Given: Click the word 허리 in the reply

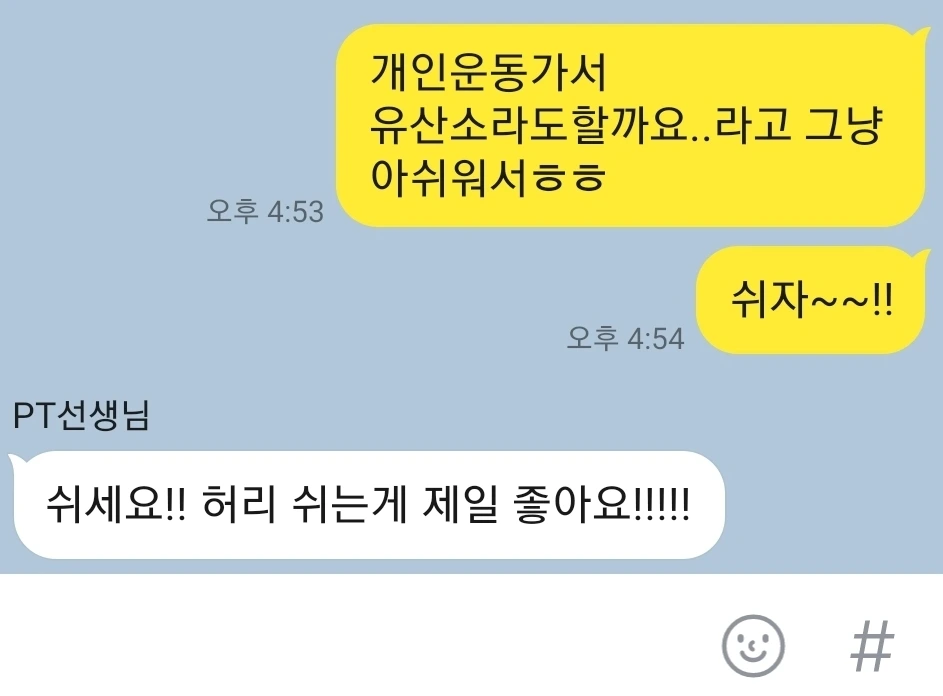Looking at the screenshot, I should 239,504.
